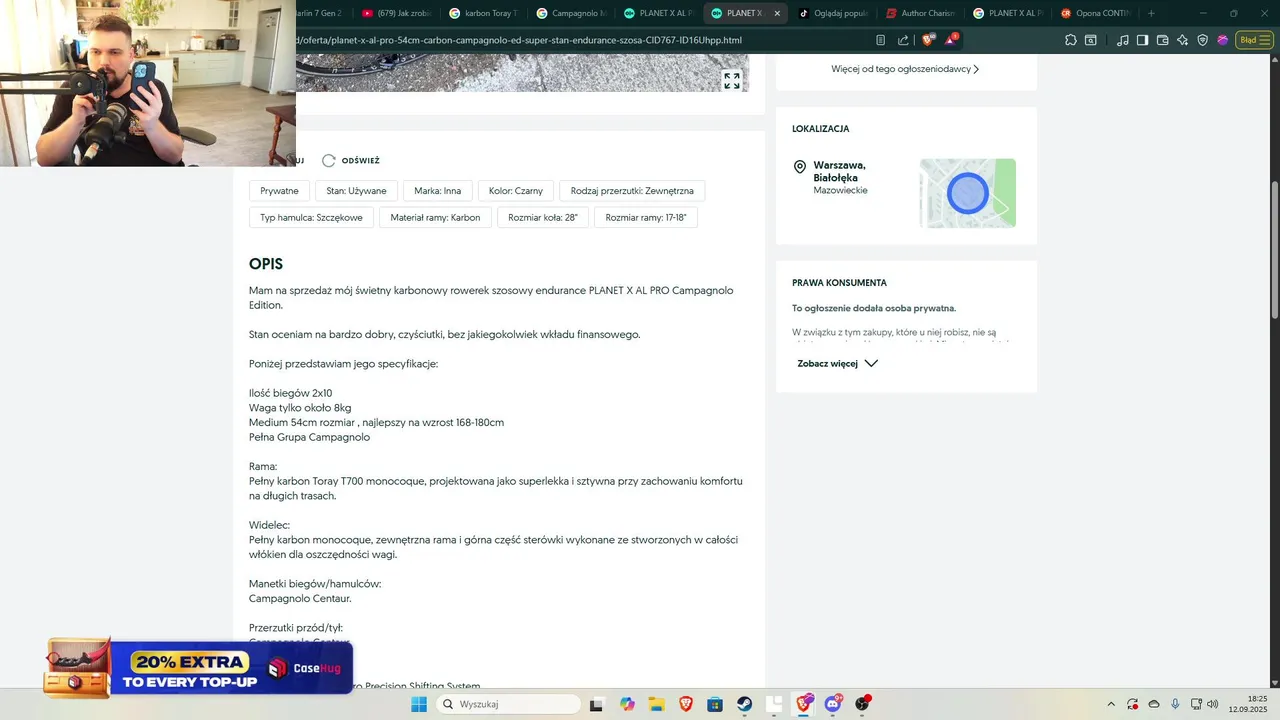This screenshot has height=720, width=1280.
Task: Click the Materiał ramy: Karbon tag
Action: tap(435, 217)
